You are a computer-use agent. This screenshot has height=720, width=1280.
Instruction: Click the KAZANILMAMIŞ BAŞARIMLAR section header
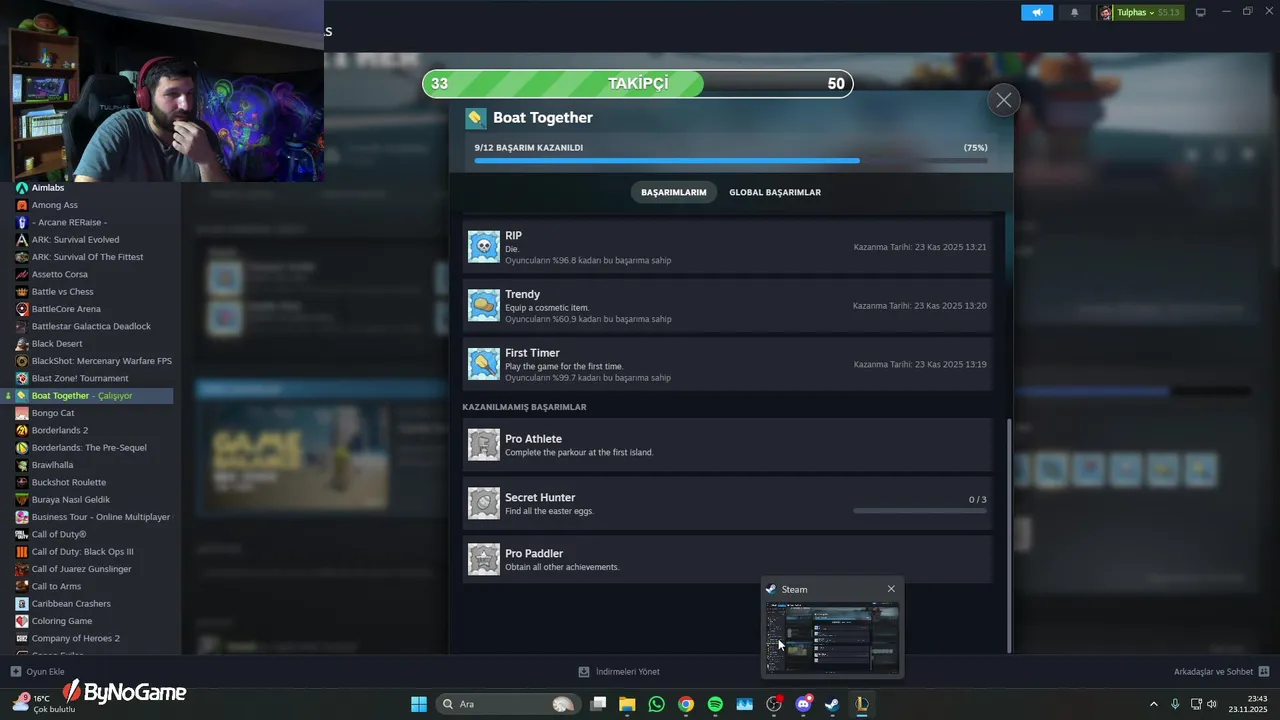tap(524, 407)
